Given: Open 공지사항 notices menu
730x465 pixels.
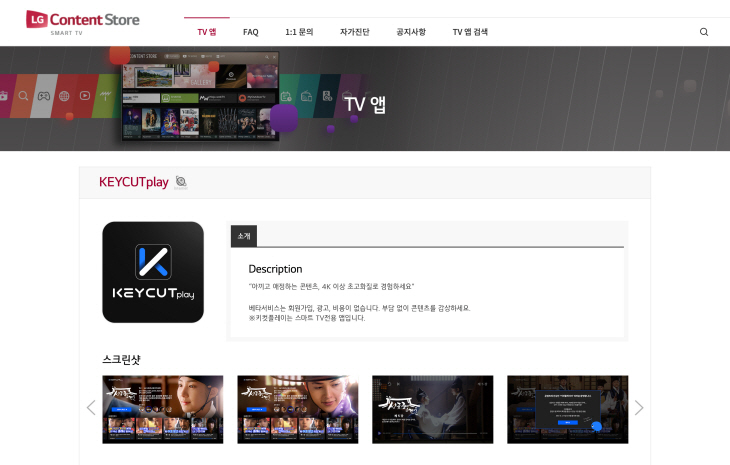Looking at the screenshot, I should (411, 32).
